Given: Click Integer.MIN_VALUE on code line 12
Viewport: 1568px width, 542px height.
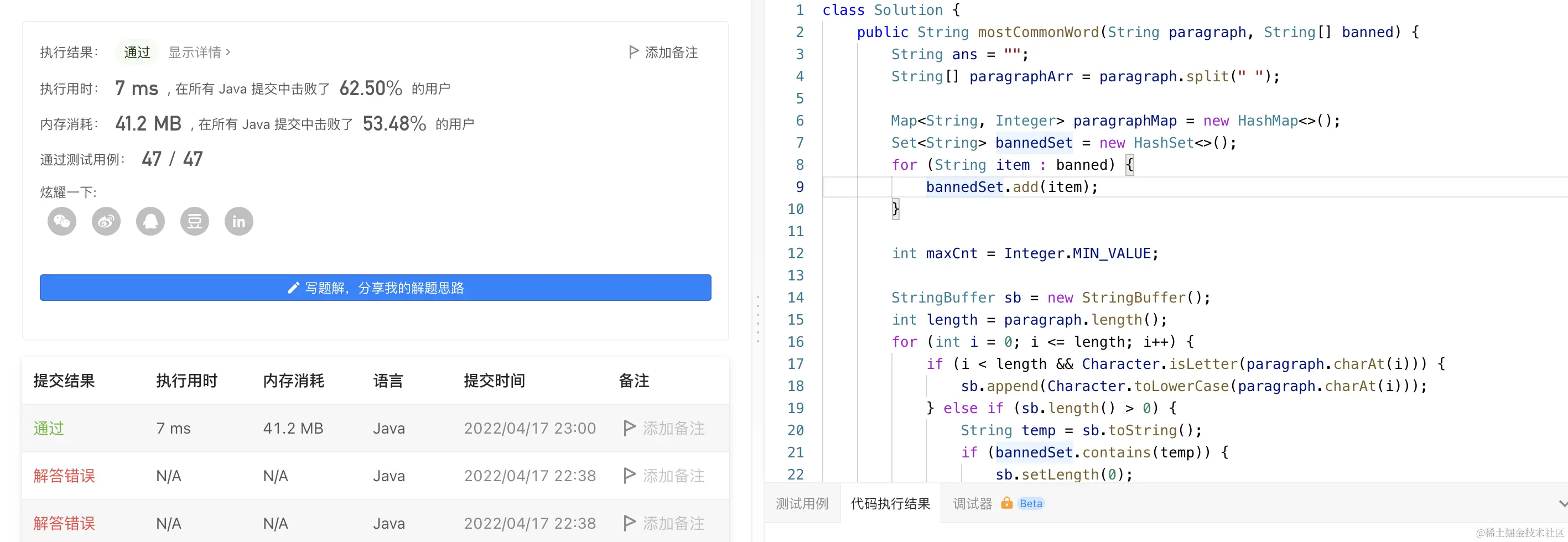Looking at the screenshot, I should pyautogui.click(x=1077, y=254).
